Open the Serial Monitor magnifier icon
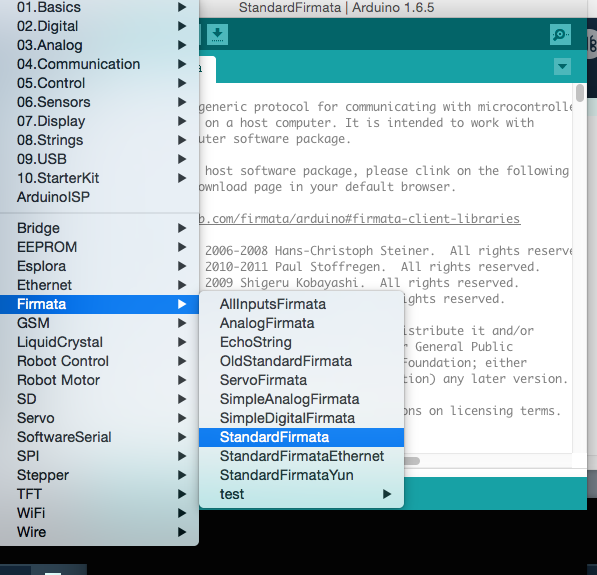Image resolution: width=597 pixels, height=575 pixels. click(x=560, y=35)
